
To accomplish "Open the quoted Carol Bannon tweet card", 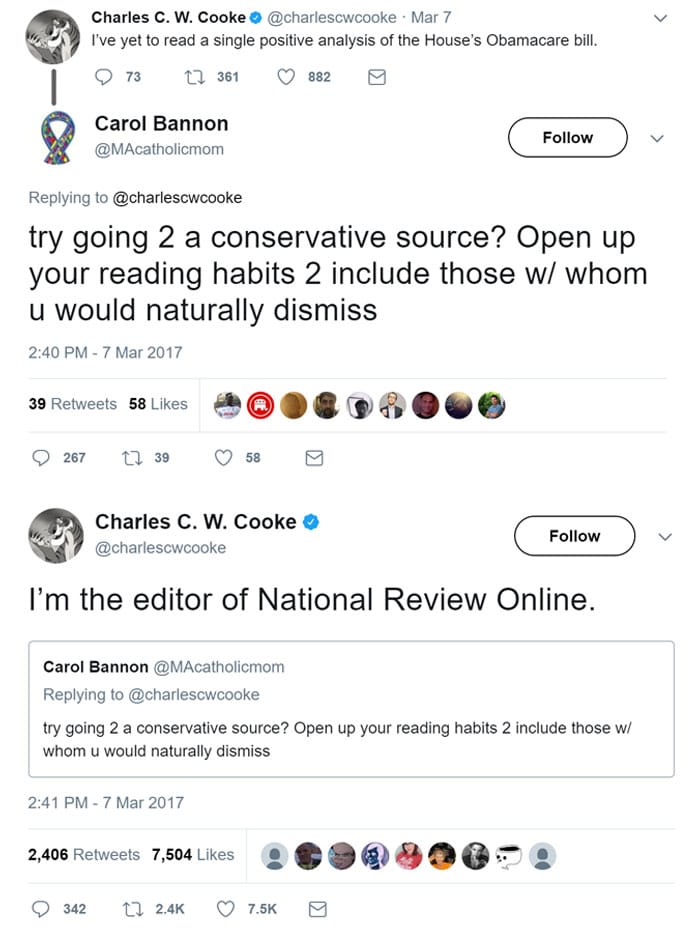I will click(351, 709).
